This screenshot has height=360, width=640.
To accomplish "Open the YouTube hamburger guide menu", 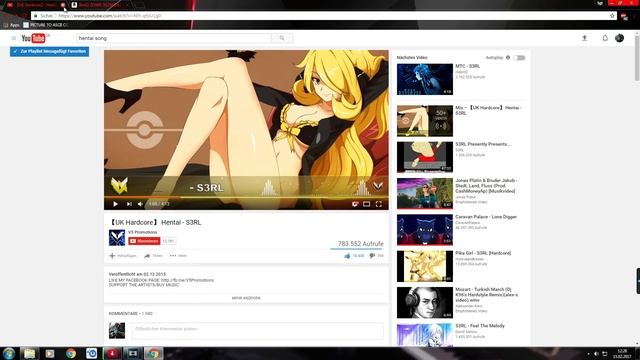I will (13, 38).
